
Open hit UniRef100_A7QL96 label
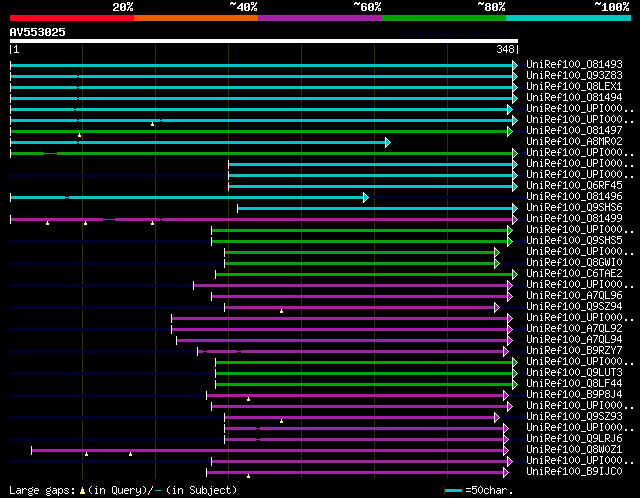tap(574, 296)
